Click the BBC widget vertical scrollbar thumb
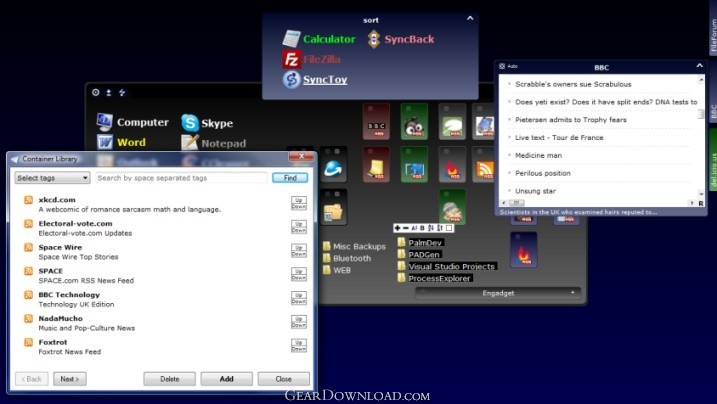The image size is (717, 404). 701,113
